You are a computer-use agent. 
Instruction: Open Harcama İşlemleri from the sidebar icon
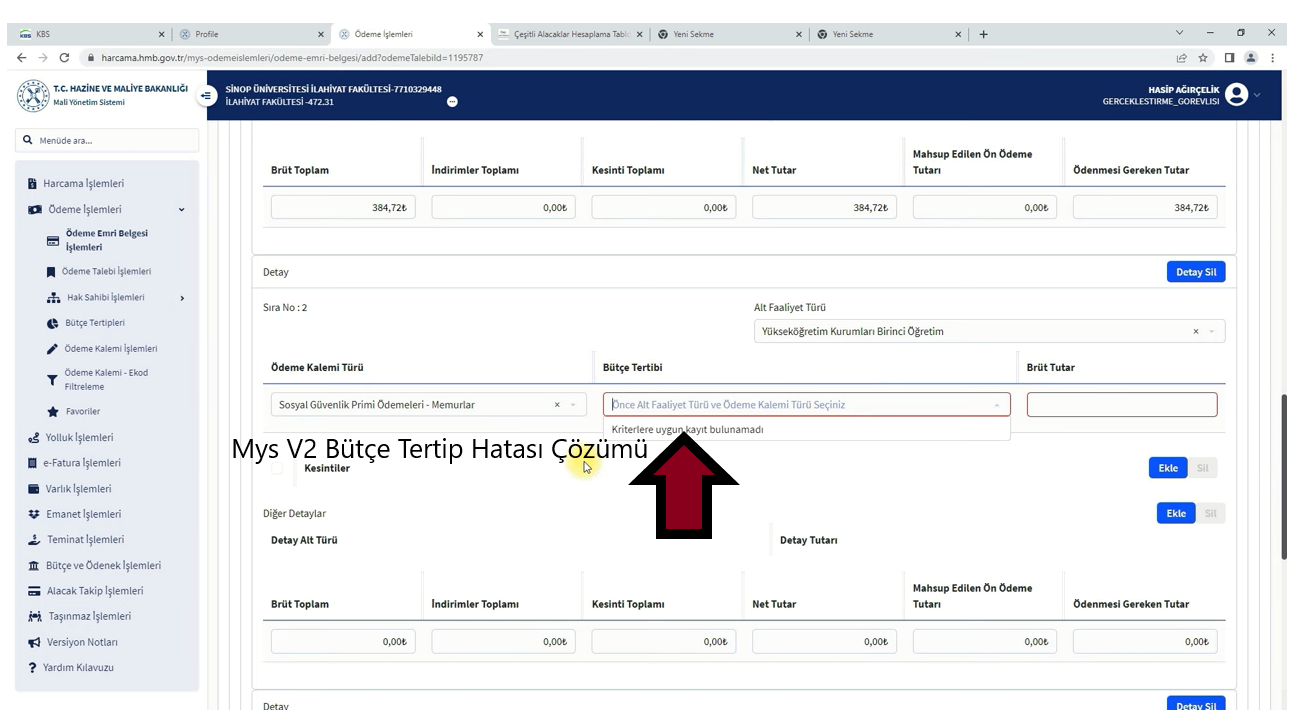click(x=33, y=184)
